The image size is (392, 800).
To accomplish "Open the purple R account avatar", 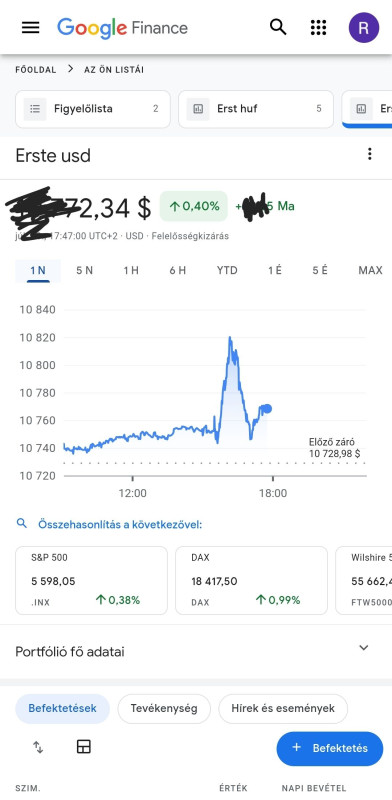I will point(363,28).
